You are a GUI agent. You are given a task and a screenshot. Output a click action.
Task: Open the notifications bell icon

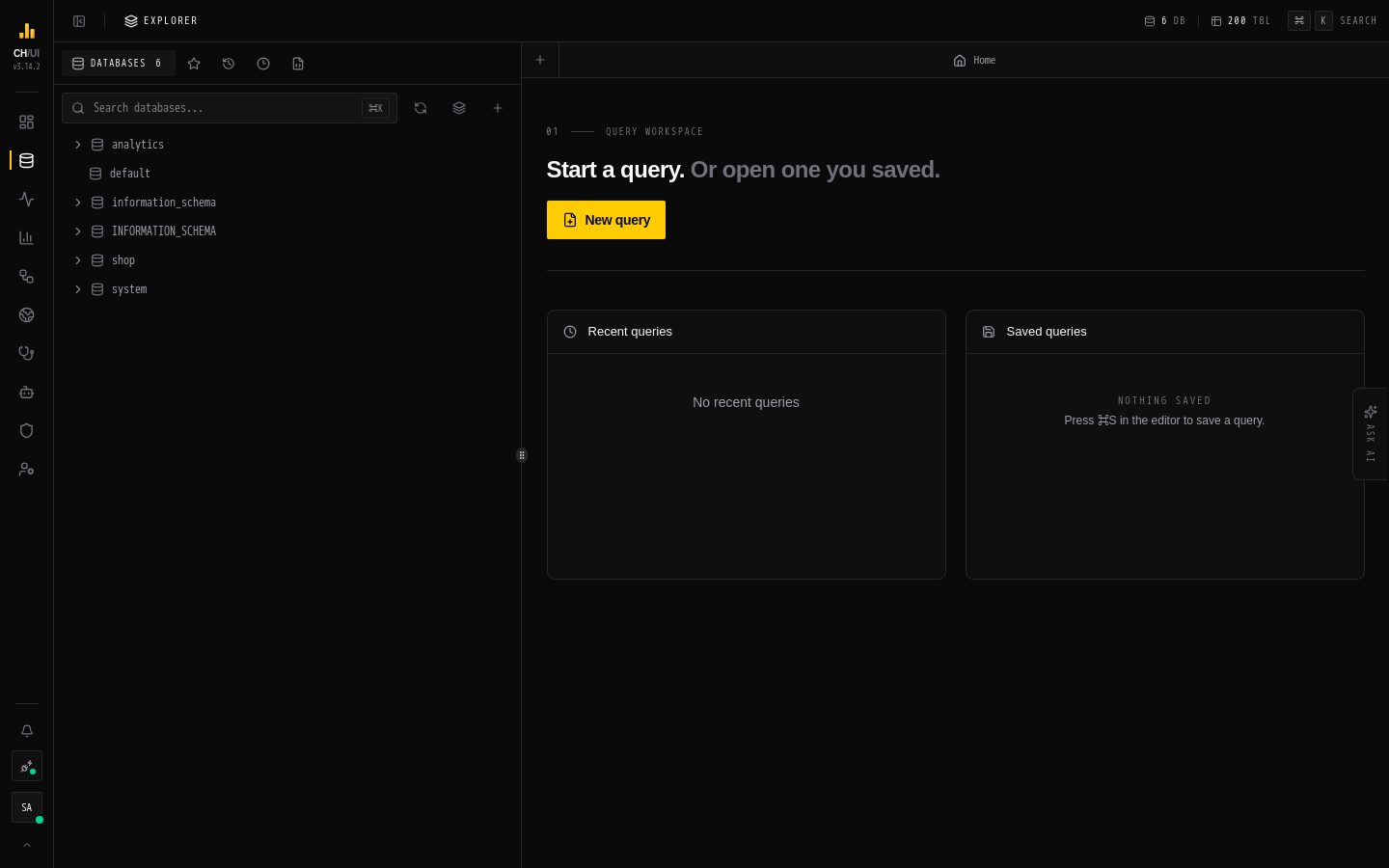(26, 731)
